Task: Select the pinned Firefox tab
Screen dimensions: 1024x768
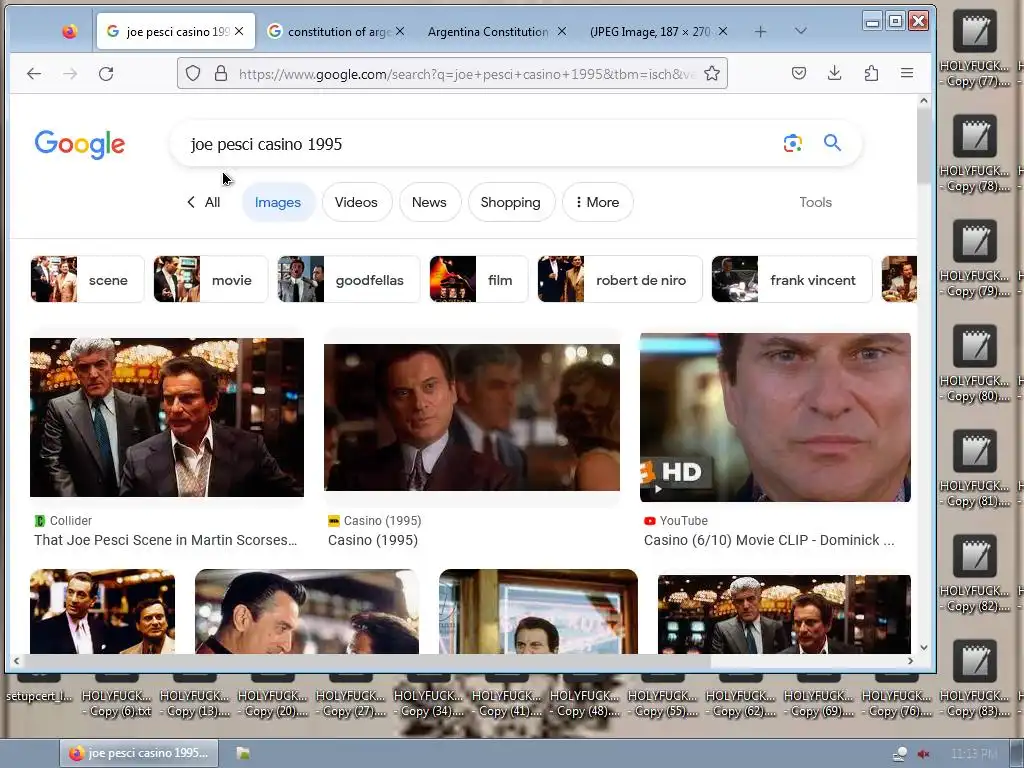Action: pyautogui.click(x=69, y=31)
